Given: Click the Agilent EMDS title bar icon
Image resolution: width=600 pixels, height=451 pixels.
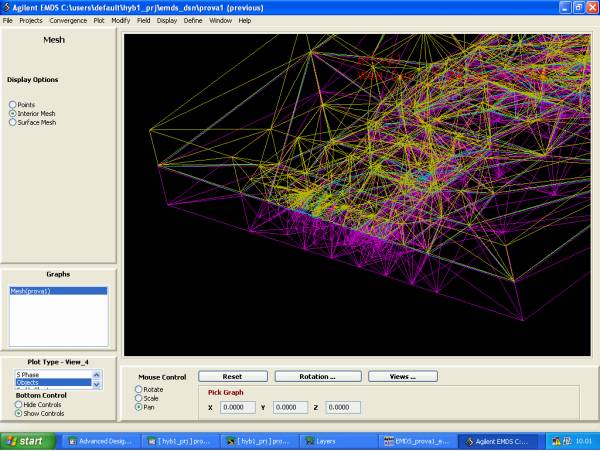Looking at the screenshot, I should click(x=6, y=7).
